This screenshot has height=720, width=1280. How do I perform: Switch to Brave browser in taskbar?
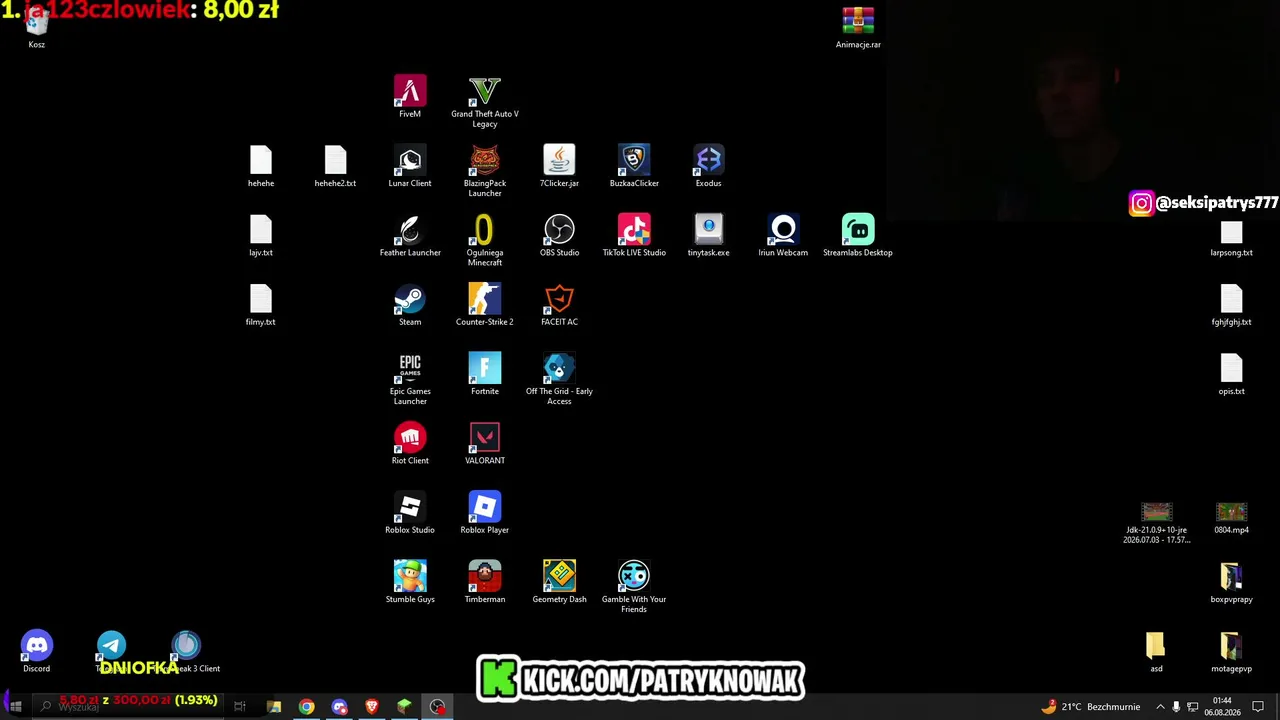click(x=372, y=706)
